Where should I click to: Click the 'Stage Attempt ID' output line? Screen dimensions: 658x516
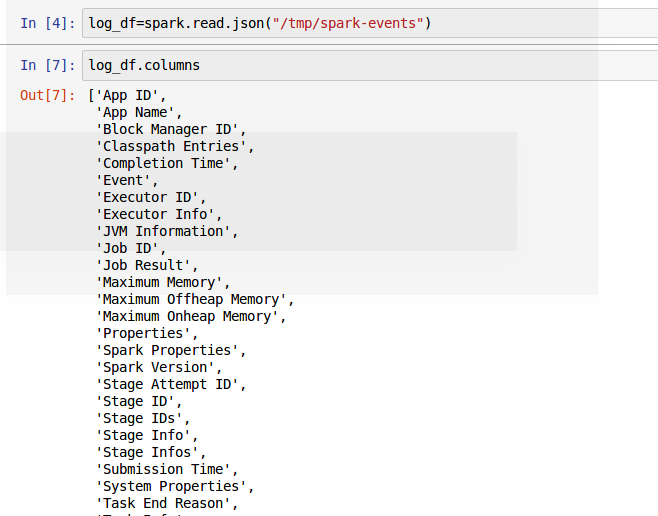pos(171,384)
